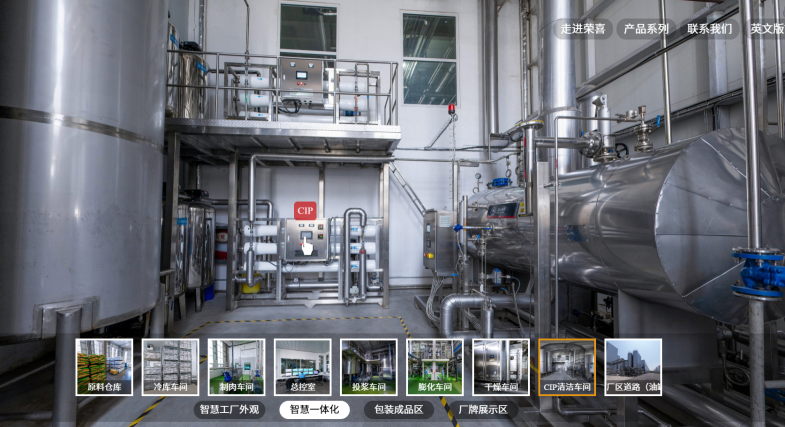Click the red alarm light on the wall
Viewport: 785px width, 427px height.
click(x=452, y=107)
